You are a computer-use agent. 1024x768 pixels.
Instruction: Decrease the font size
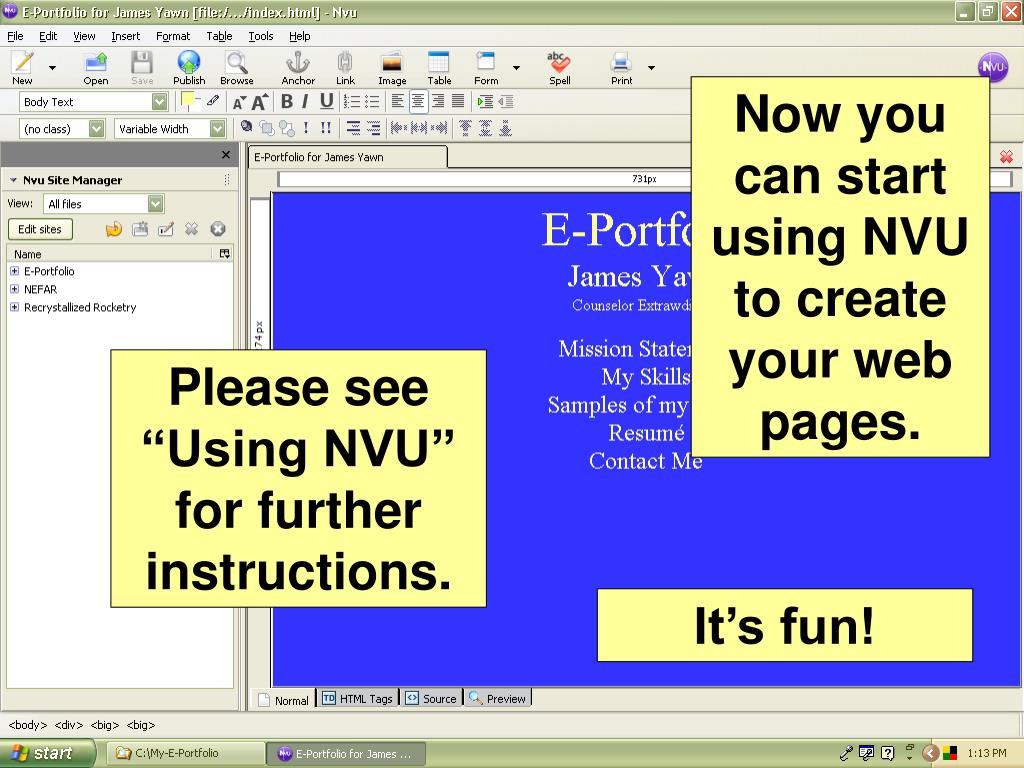coord(239,103)
